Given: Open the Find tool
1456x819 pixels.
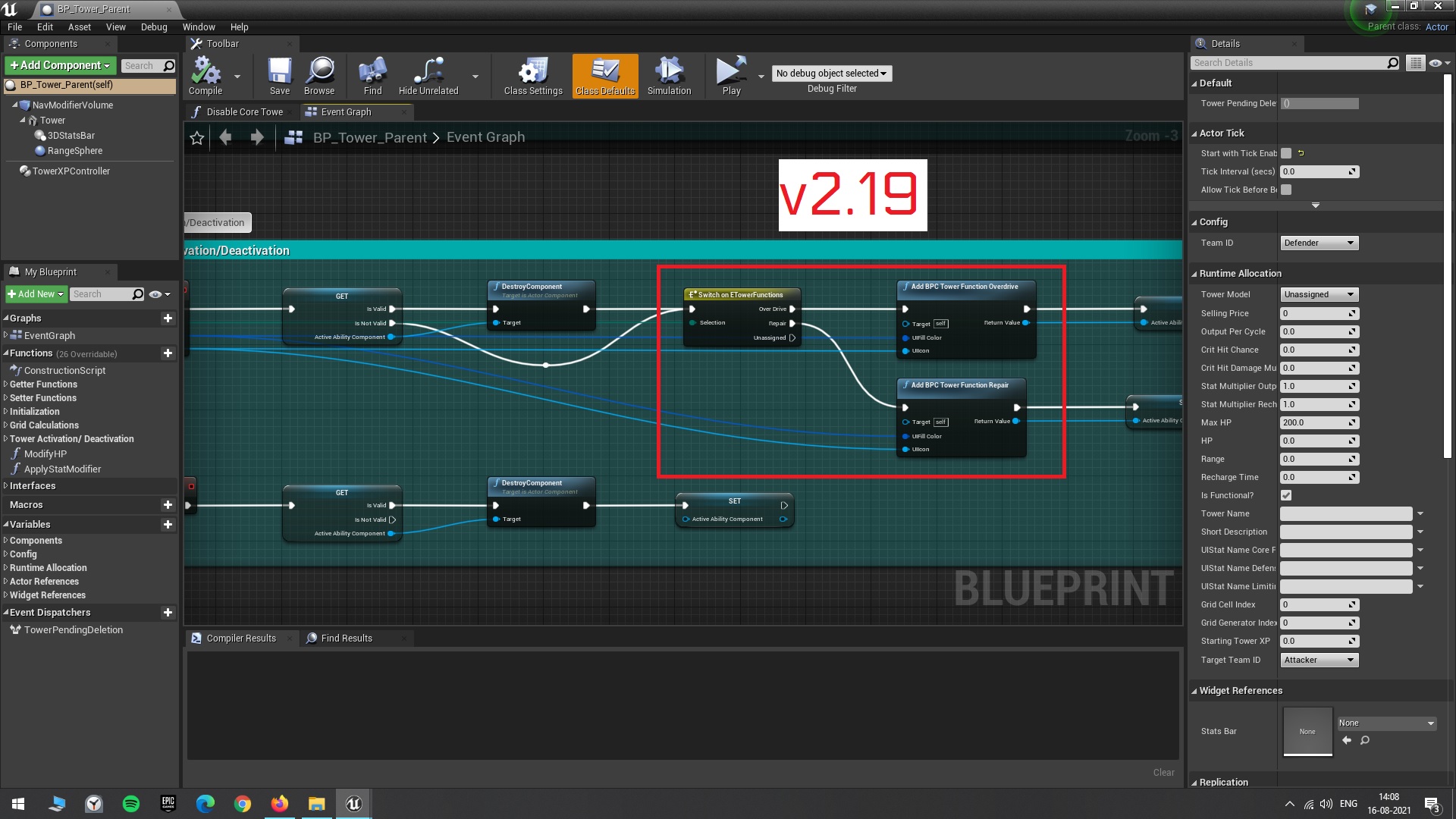Looking at the screenshot, I should 372,74.
